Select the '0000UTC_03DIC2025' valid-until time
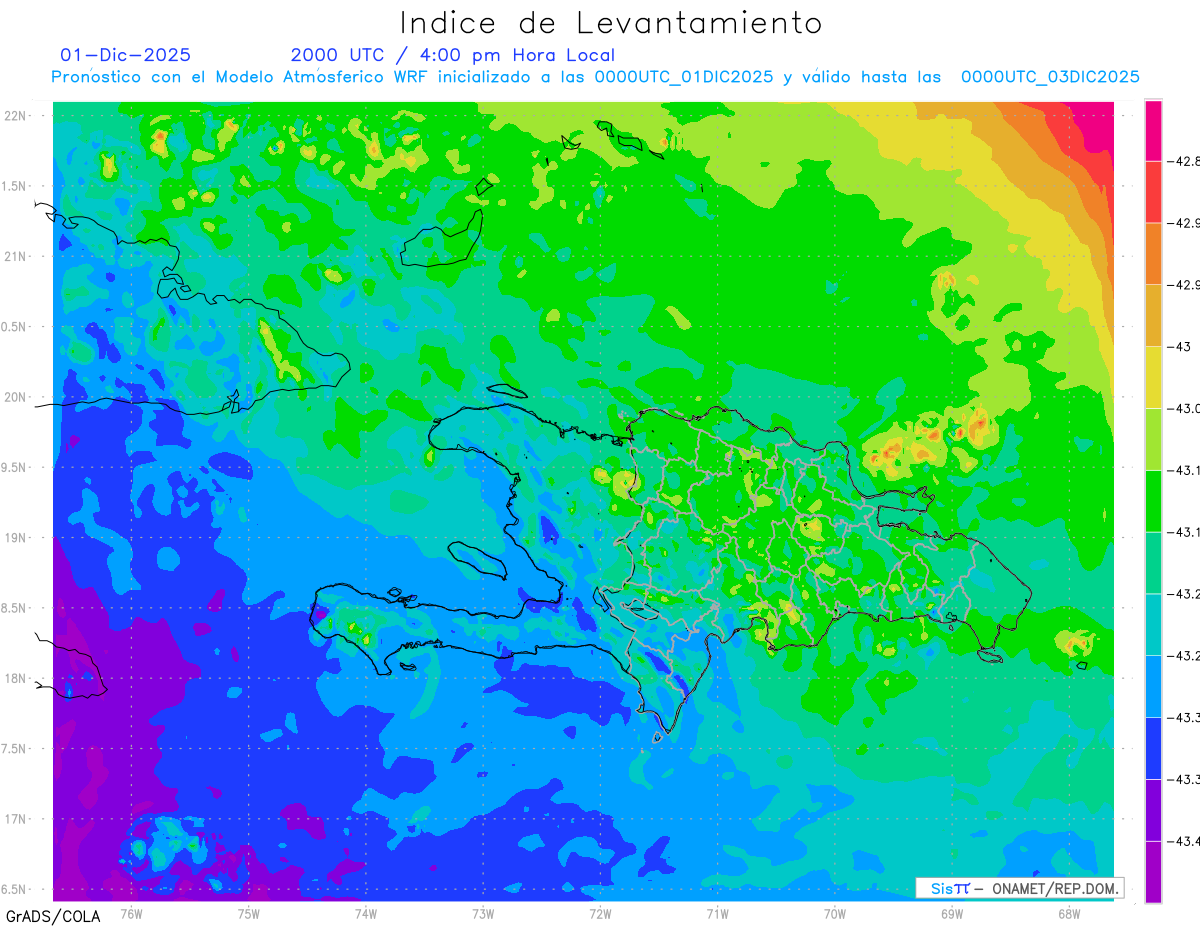Viewport: 1200px width, 927px height. click(x=1050, y=77)
